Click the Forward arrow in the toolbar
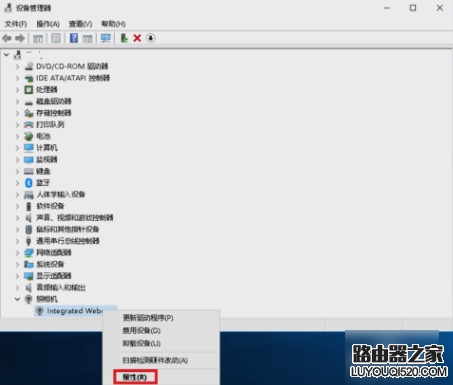 (x=20, y=38)
